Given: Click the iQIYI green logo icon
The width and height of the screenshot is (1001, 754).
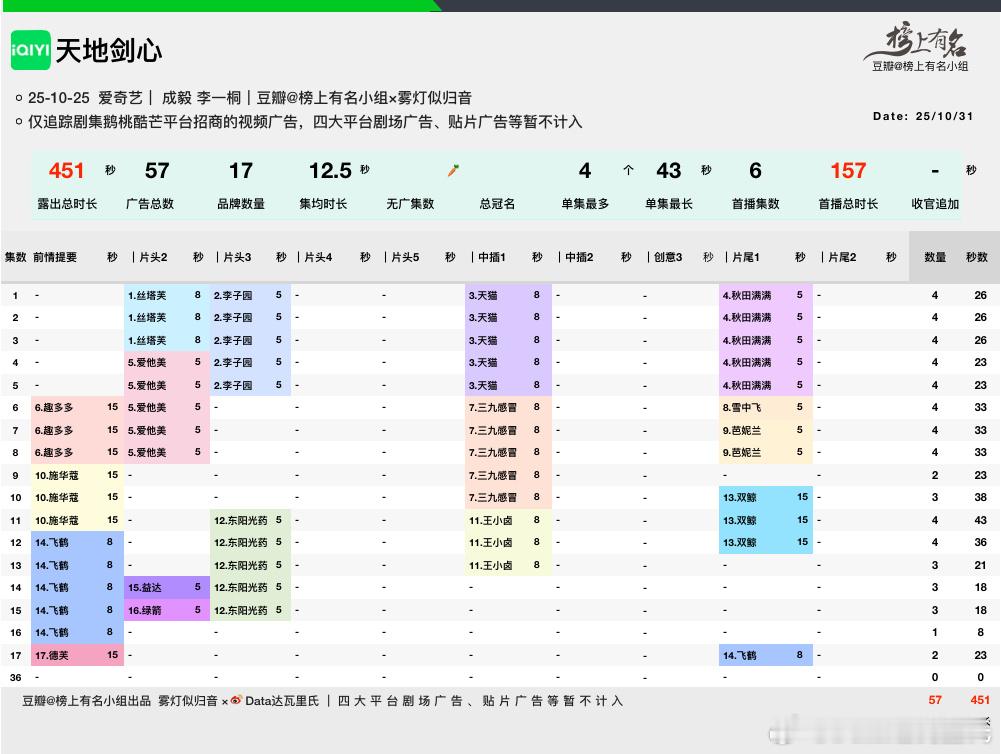Looking at the screenshot, I should pyautogui.click(x=31, y=50).
